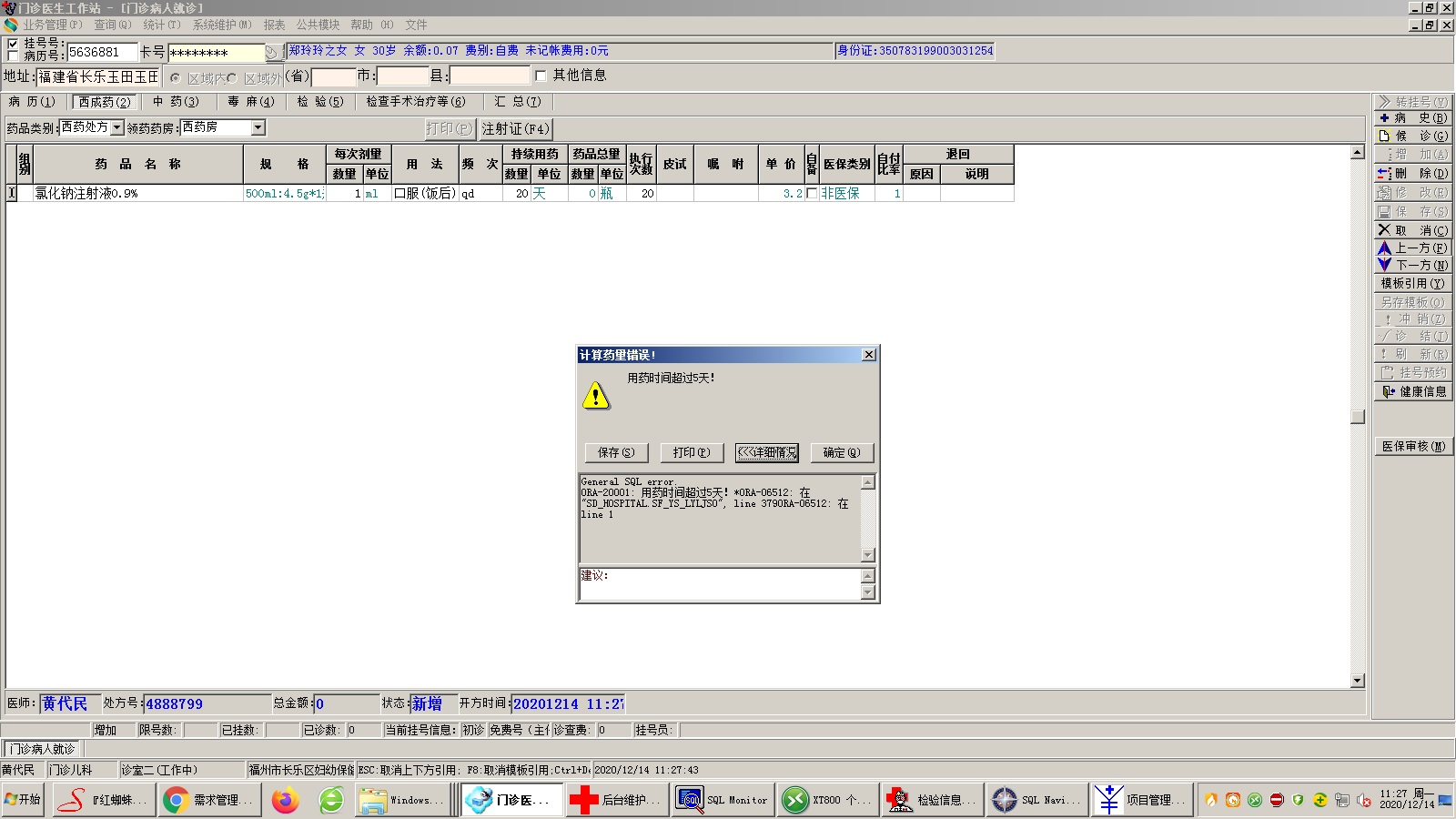Click the 注射证(F4) button
This screenshot has height=819, width=1456.
click(x=516, y=128)
